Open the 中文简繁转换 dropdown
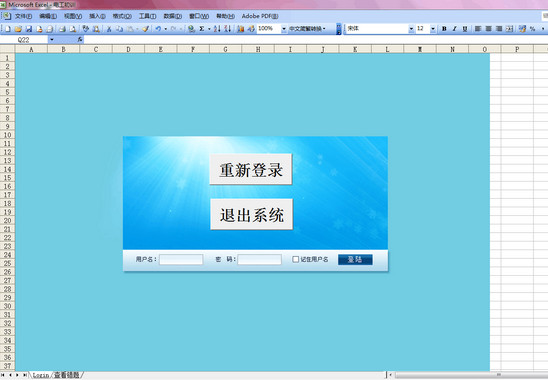 pyautogui.click(x=307, y=29)
